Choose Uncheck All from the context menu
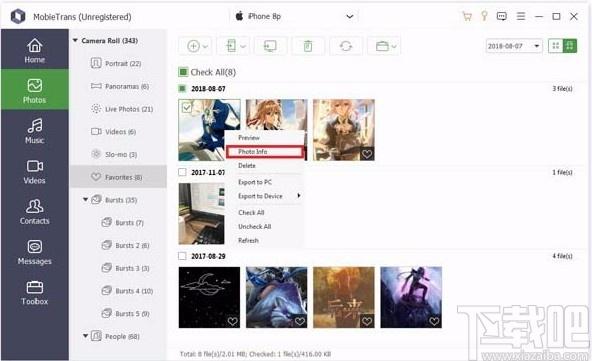 265,227
